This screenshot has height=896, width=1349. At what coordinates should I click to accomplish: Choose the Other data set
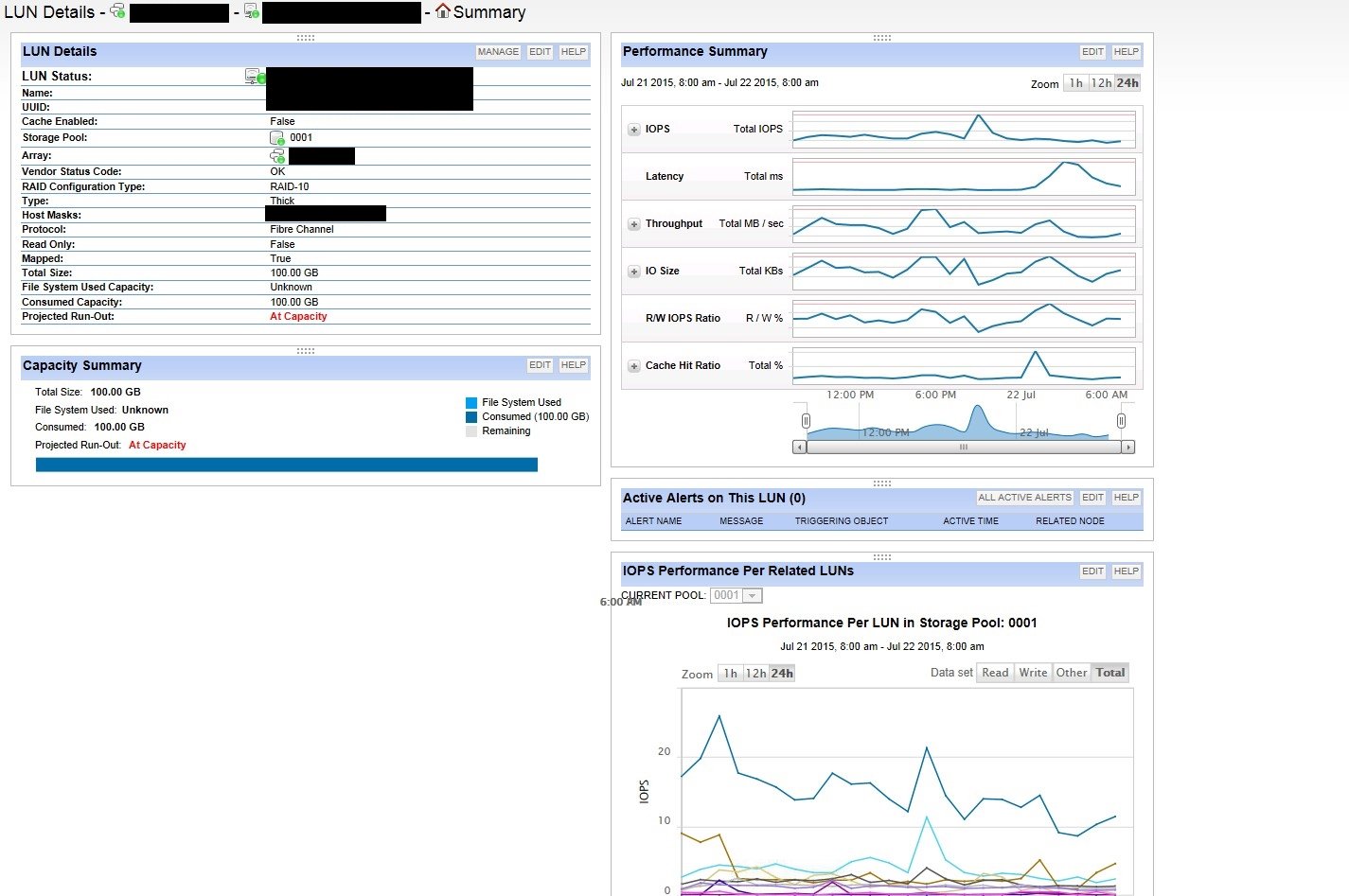coord(1072,673)
